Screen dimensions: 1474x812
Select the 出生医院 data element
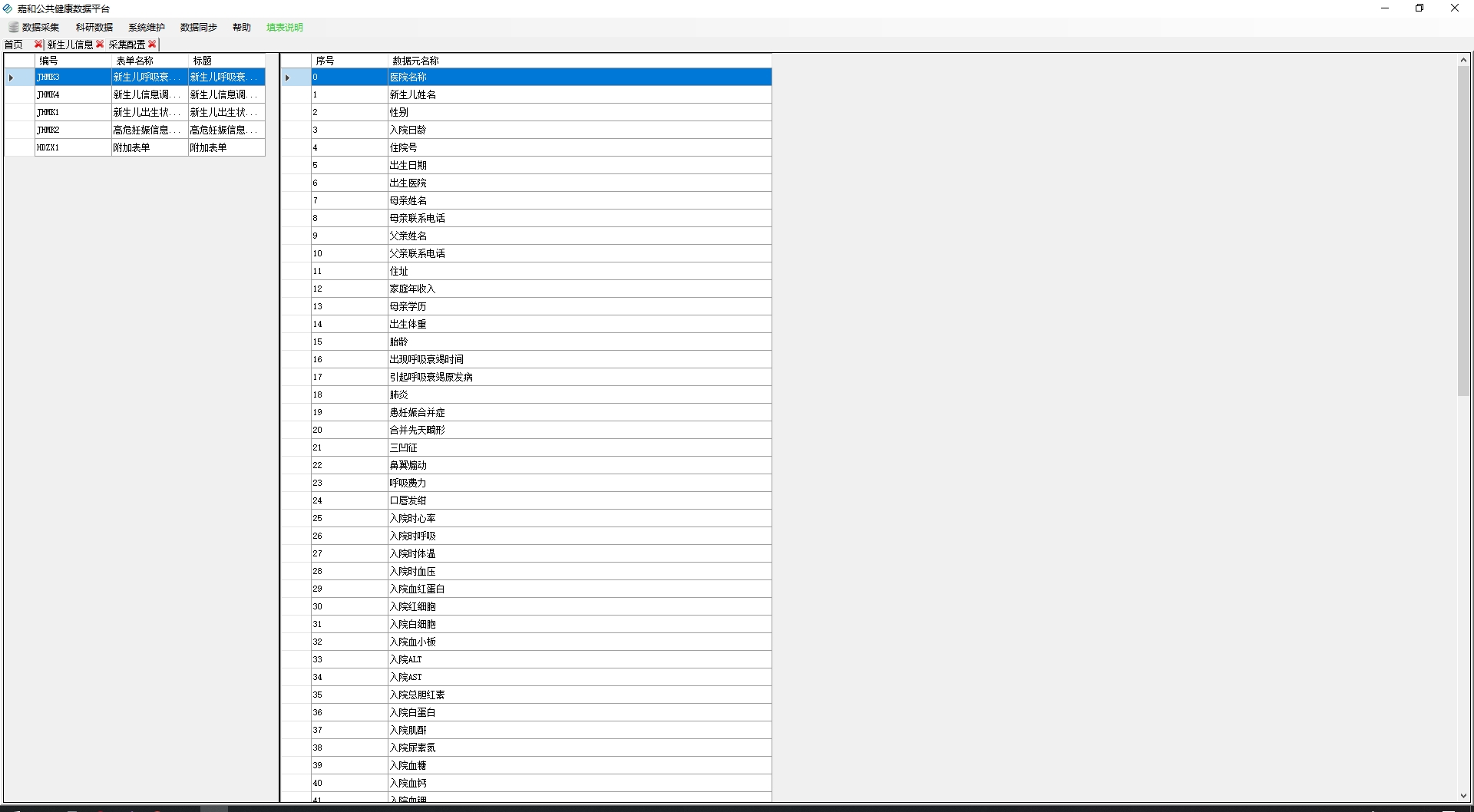[580, 183]
